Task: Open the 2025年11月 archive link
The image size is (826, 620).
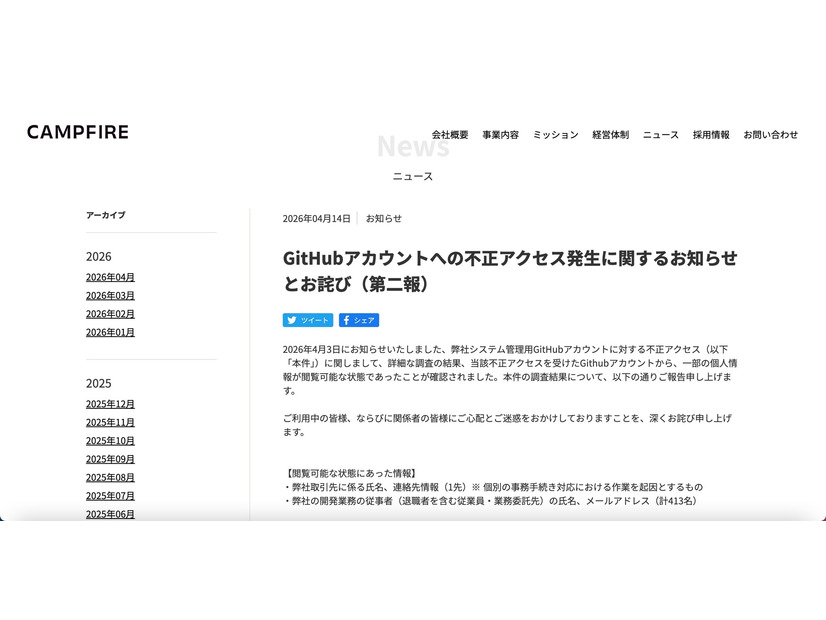Action: (x=110, y=422)
